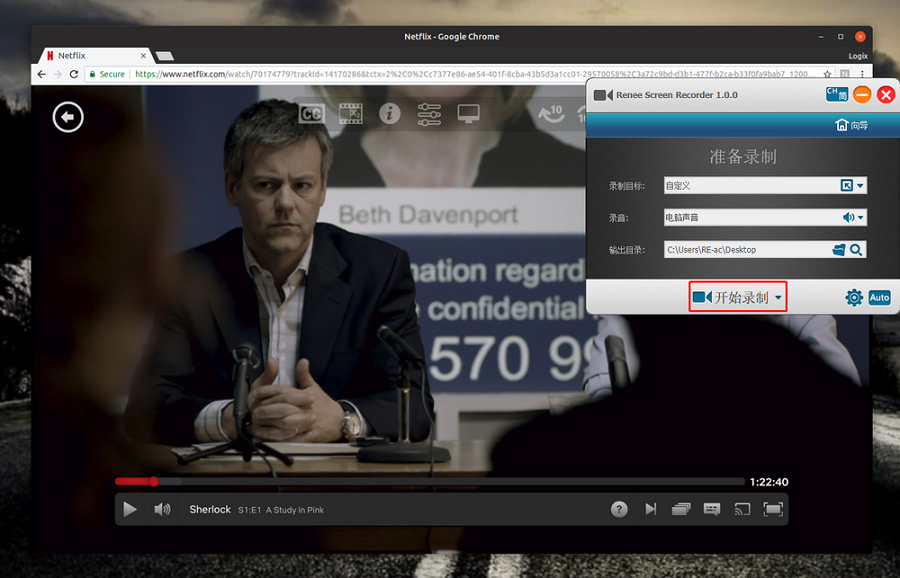Click the playback progress bar track
This screenshot has height=578, width=900.
tap(429, 482)
